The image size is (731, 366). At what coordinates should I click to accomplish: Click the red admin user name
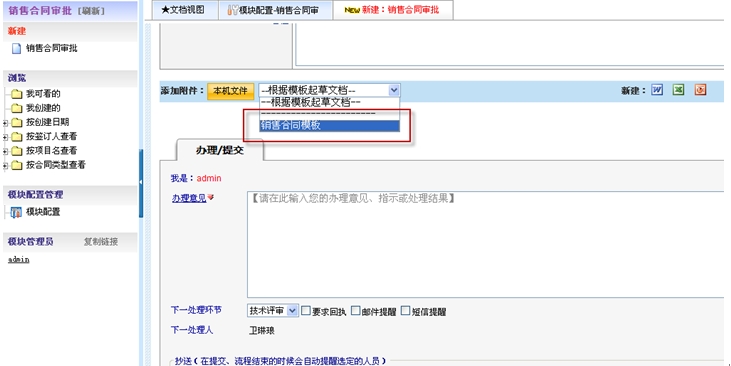[209, 179]
